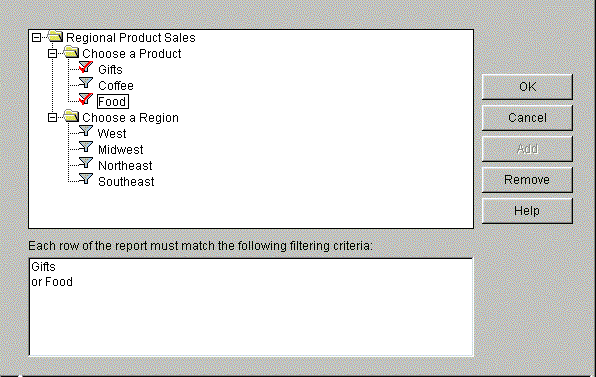596x377 pixels.
Task: Click the funnel icon next to West
Action: 86,131
